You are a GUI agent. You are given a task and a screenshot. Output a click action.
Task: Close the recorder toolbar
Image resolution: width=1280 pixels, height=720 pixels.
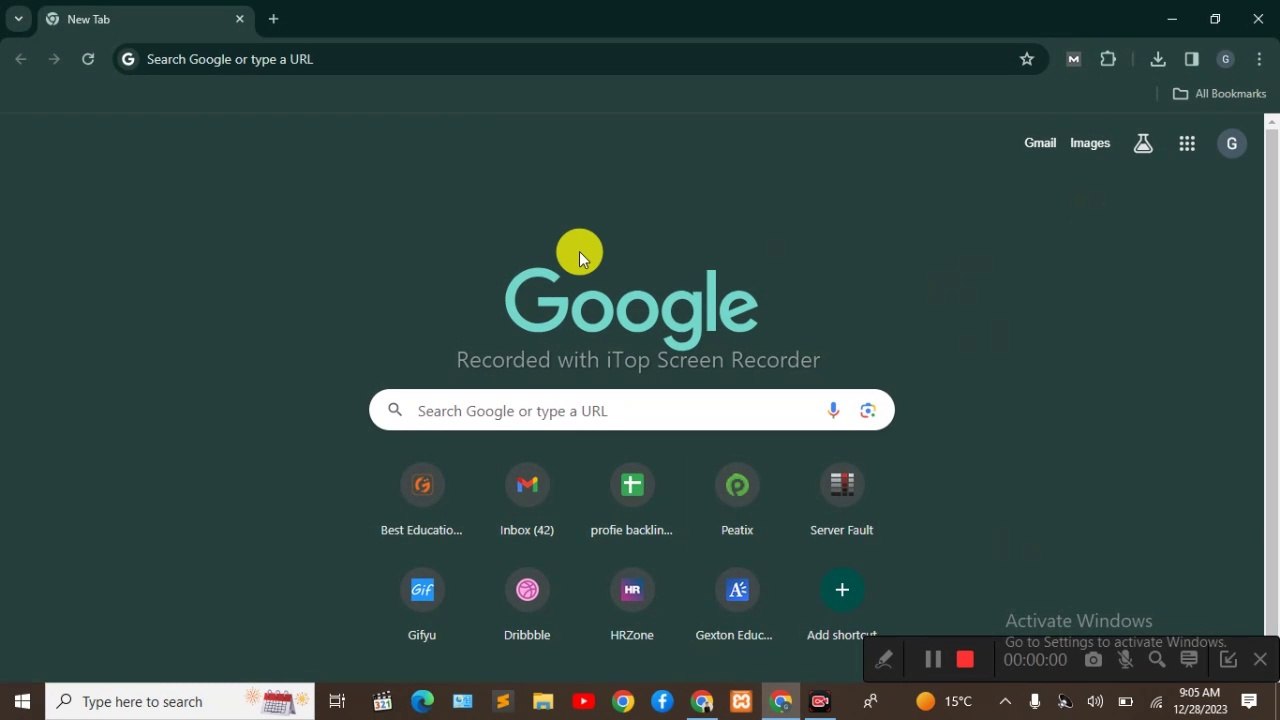[x=1260, y=659]
